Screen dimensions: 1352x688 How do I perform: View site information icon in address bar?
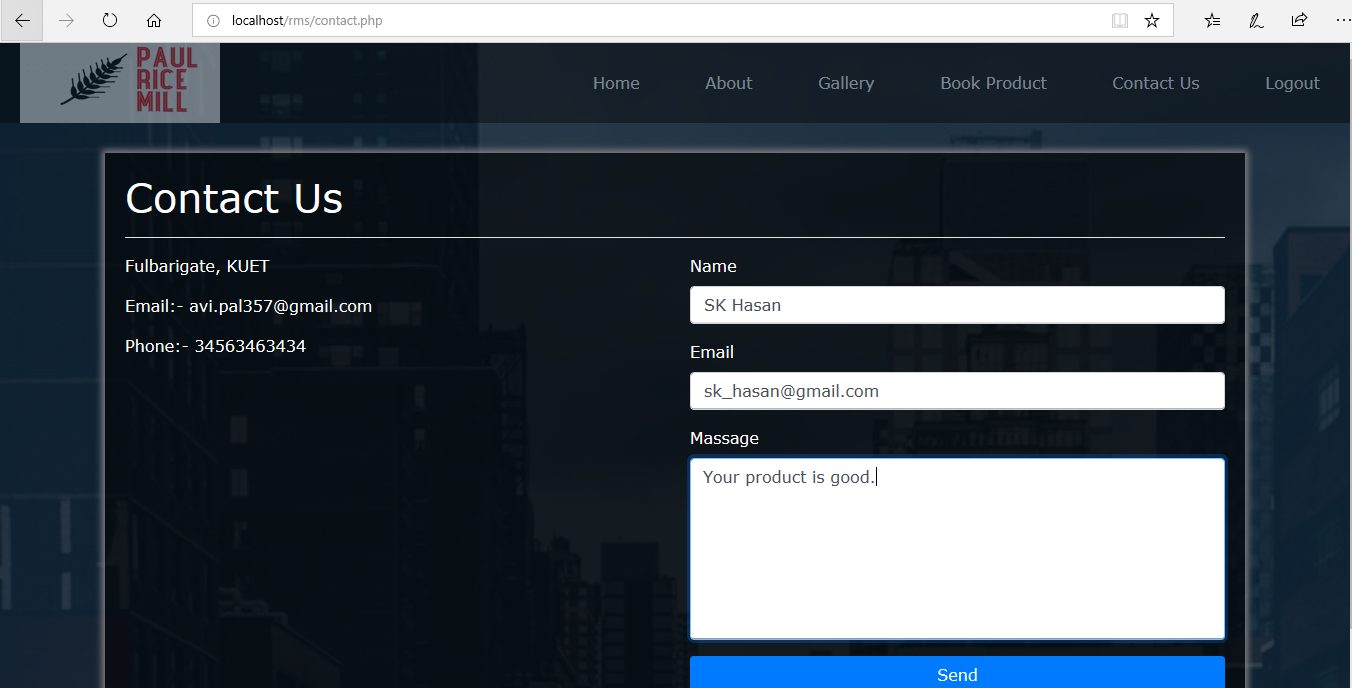212,20
